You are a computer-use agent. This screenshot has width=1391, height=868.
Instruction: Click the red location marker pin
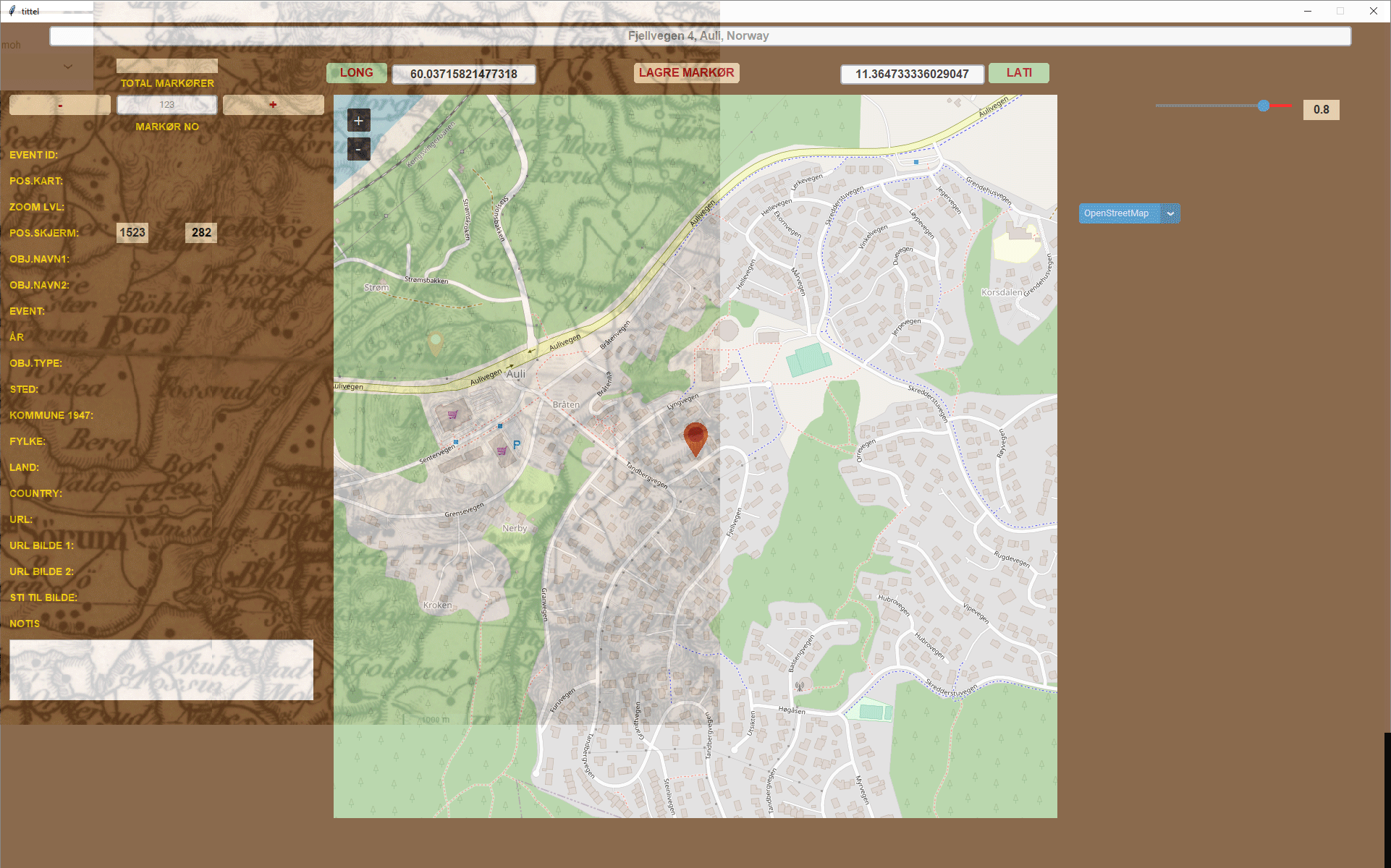click(695, 437)
